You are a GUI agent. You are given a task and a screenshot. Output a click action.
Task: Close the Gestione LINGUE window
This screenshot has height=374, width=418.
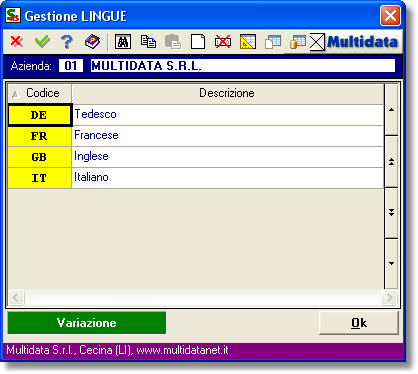[x=390, y=16]
